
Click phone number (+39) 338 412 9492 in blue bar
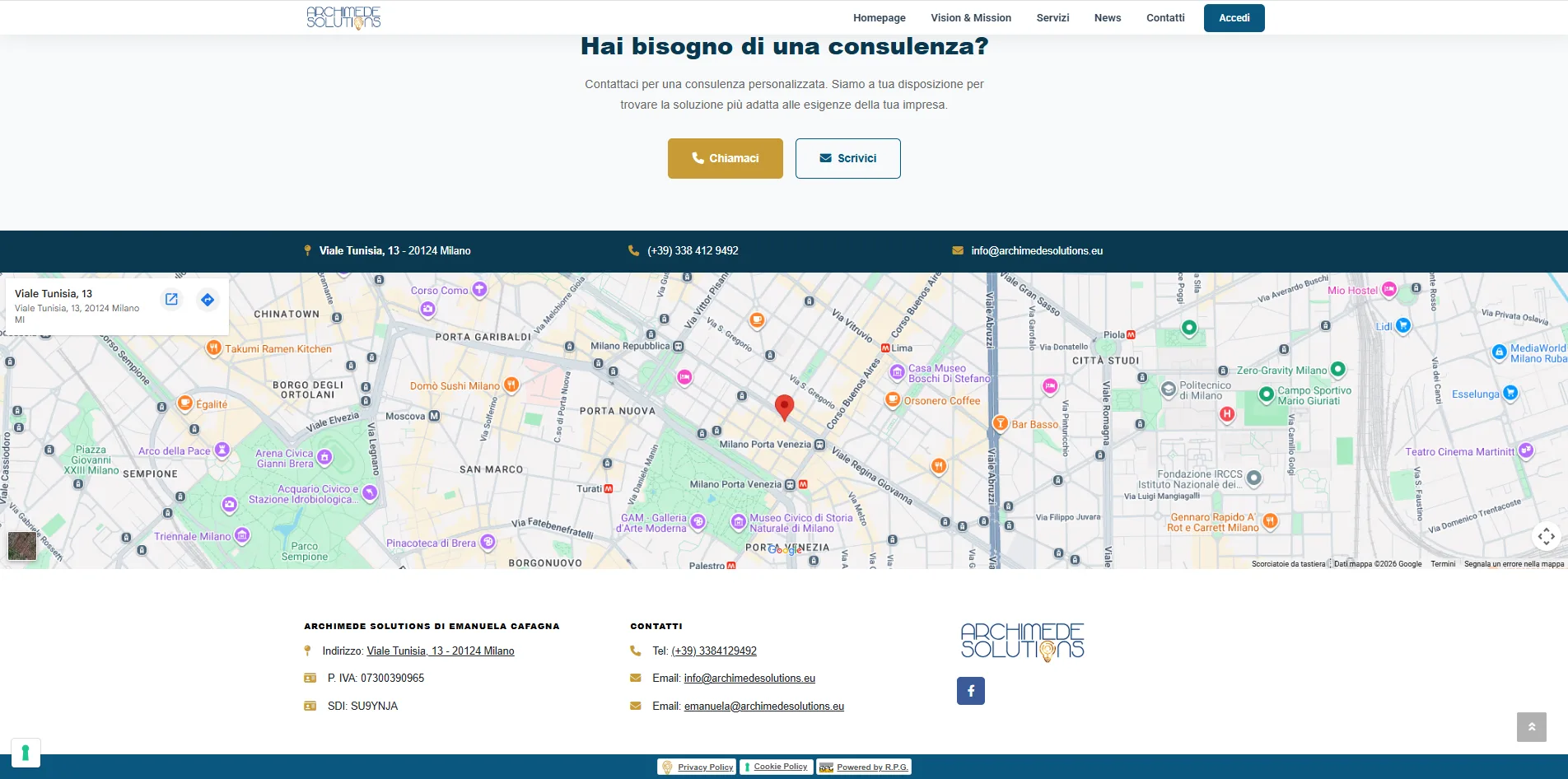(693, 250)
